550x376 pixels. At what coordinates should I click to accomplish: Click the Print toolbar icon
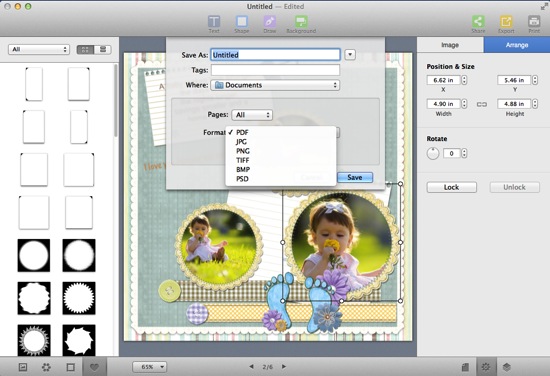point(534,24)
